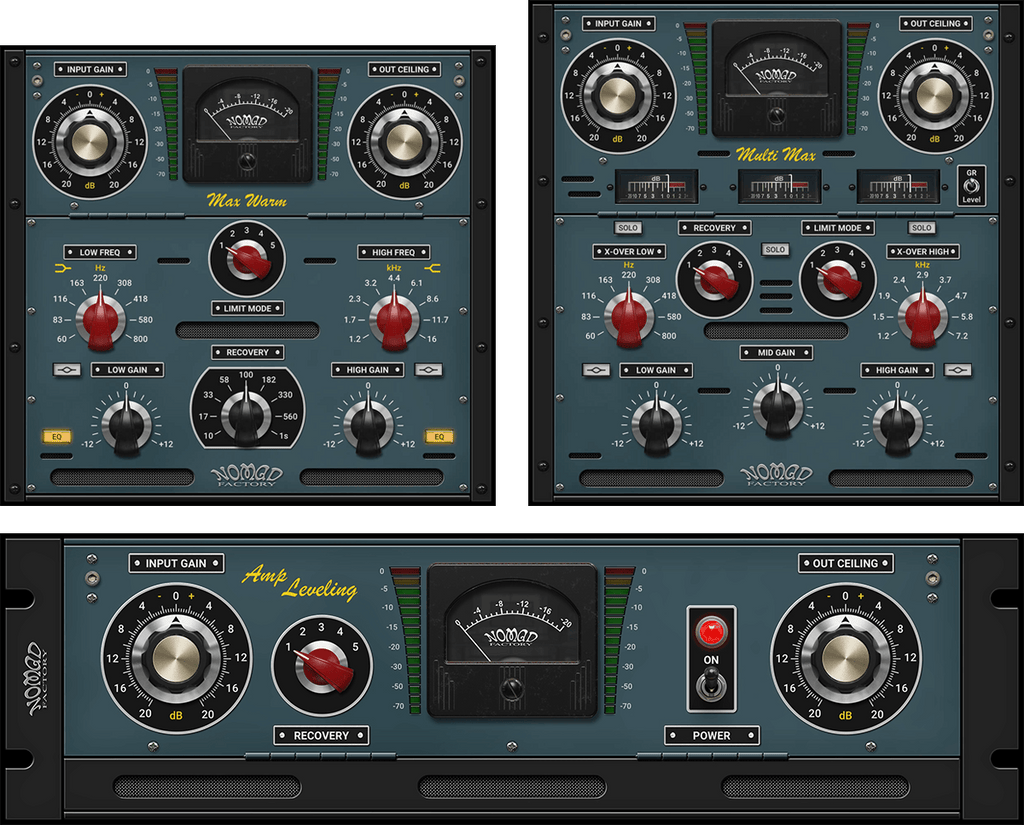
Task: Toggle the High Gain shelf-shape button in Multi Max
Action: tap(957, 370)
